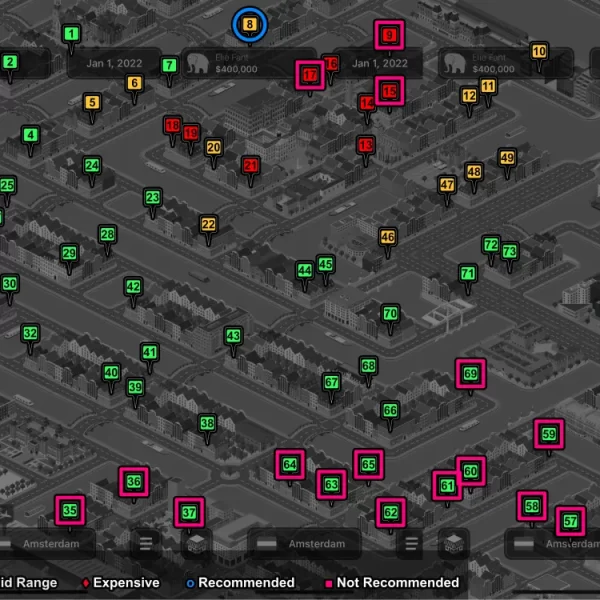This screenshot has height=600, width=600.
Task: Select orange map marker 22
Action: tap(208, 225)
